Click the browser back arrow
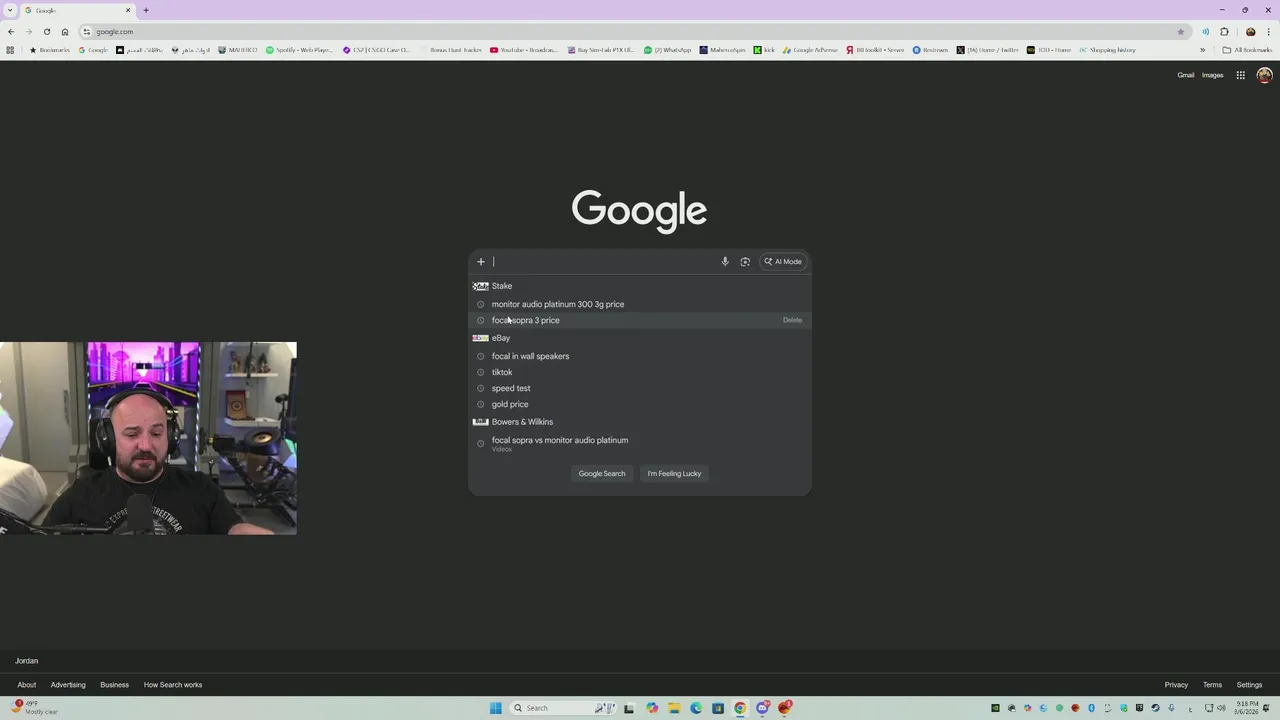Viewport: 1280px width, 720px height. click(11, 32)
